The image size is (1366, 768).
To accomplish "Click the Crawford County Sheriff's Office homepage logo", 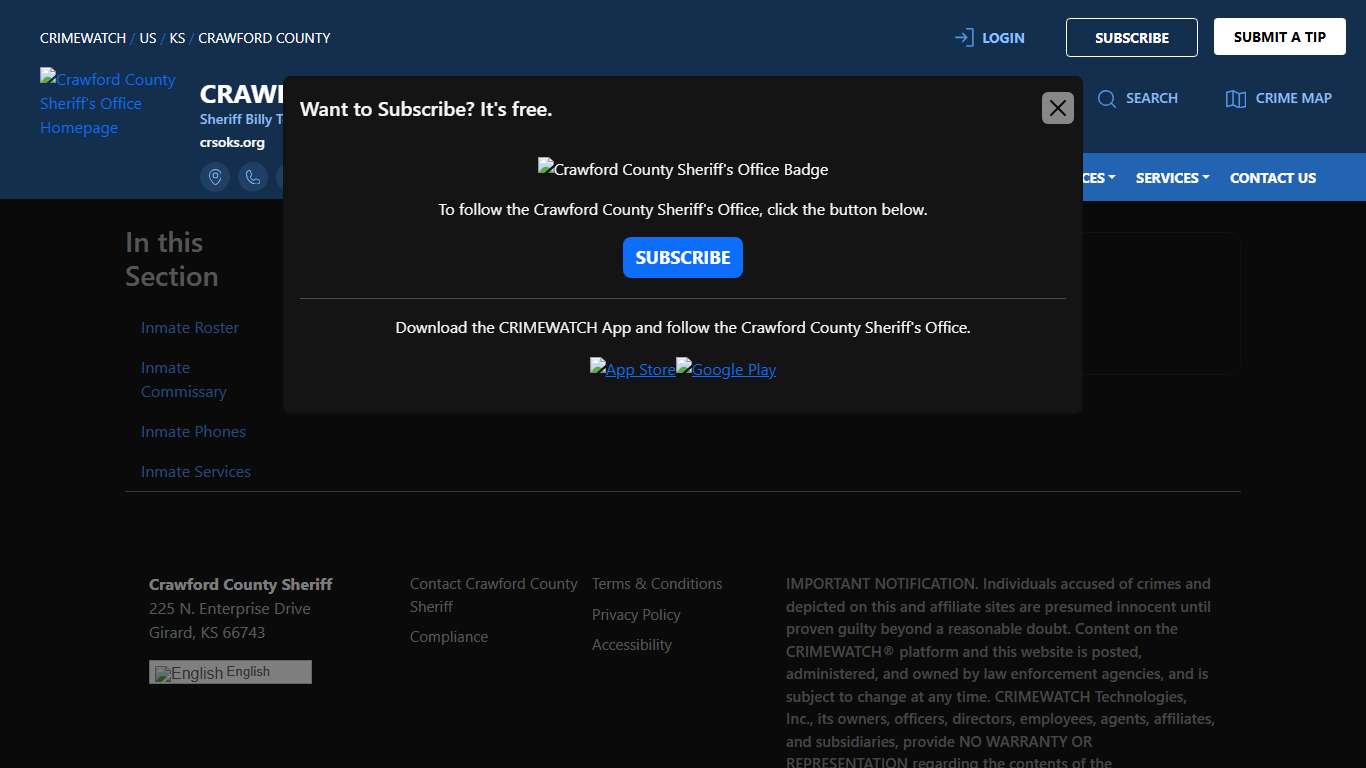I will pos(108,103).
